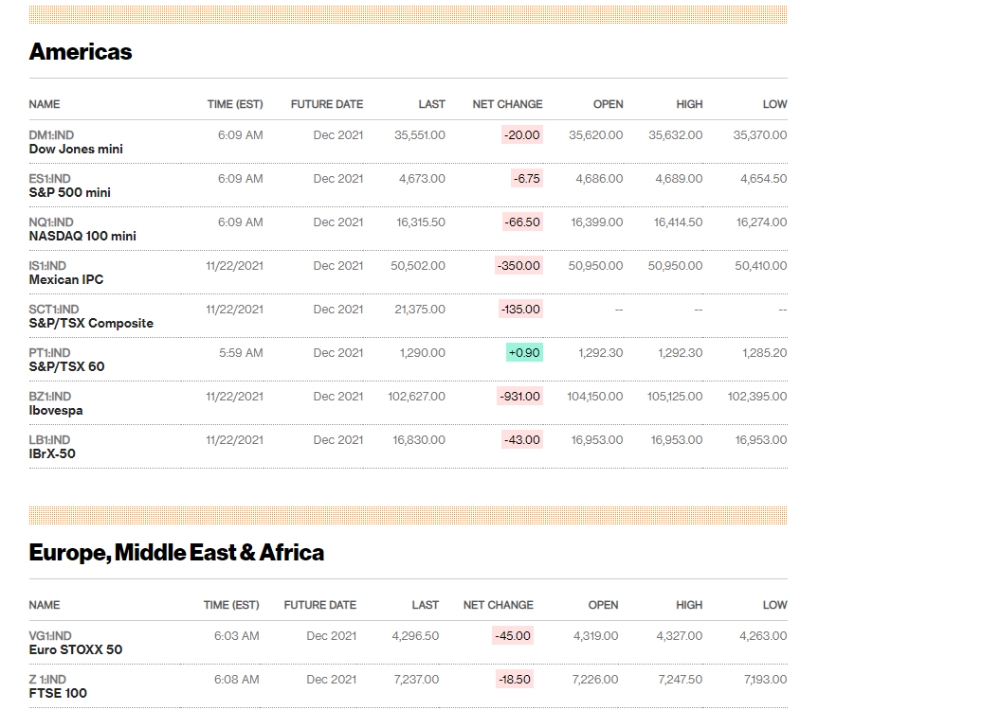Click the BZ1:IND ticker

click(50, 396)
